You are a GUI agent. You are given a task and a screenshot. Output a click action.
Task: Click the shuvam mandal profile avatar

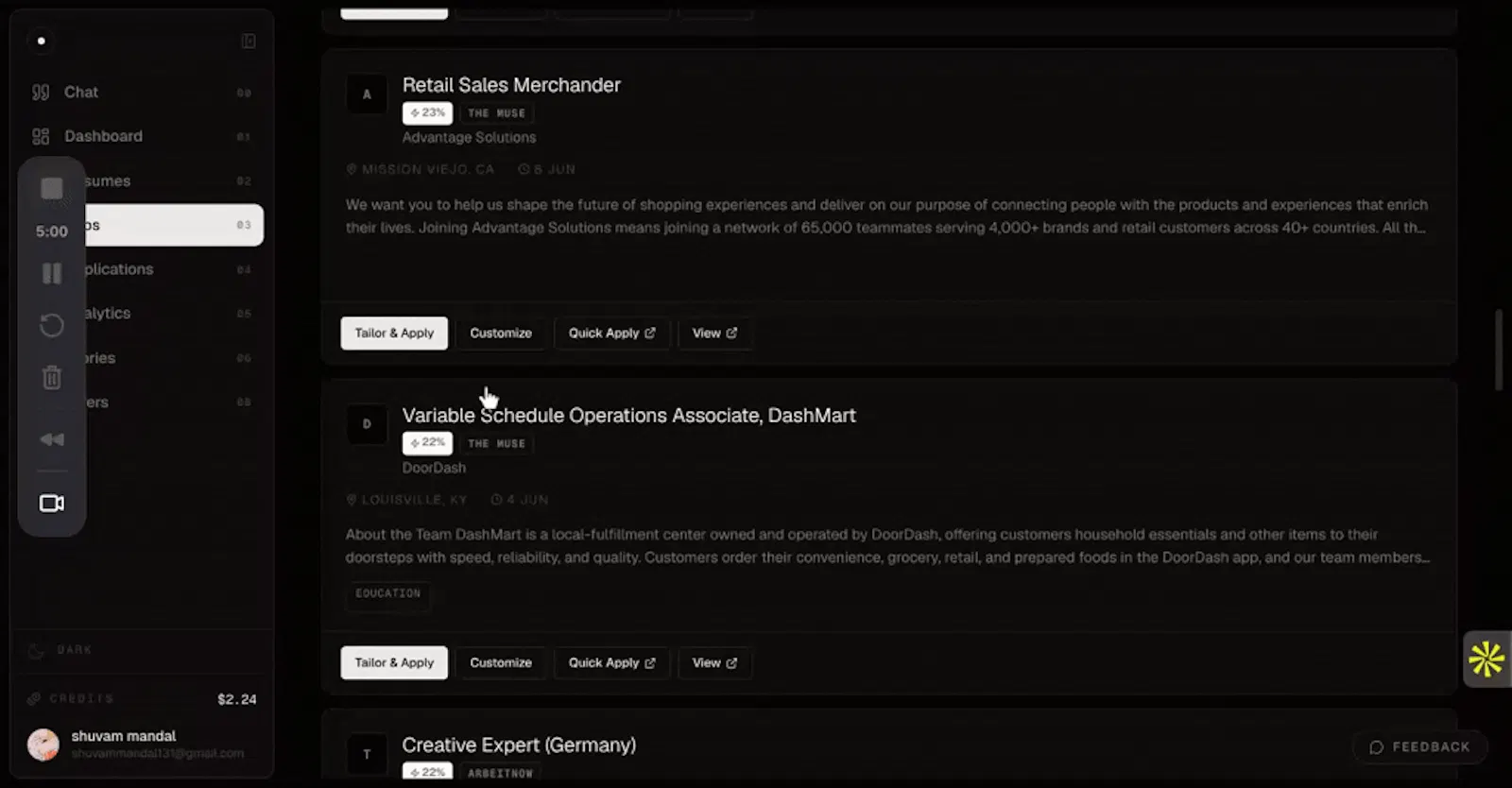(x=43, y=745)
